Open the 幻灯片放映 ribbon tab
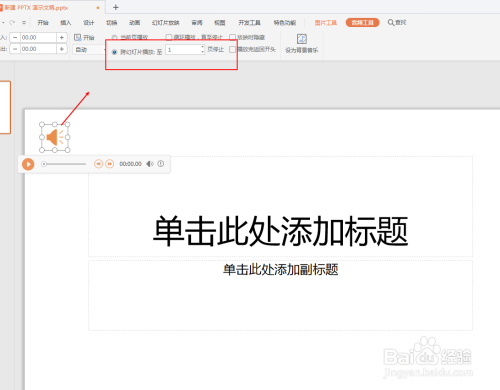Image resolution: width=500 pixels, height=390 pixels. 166,23
